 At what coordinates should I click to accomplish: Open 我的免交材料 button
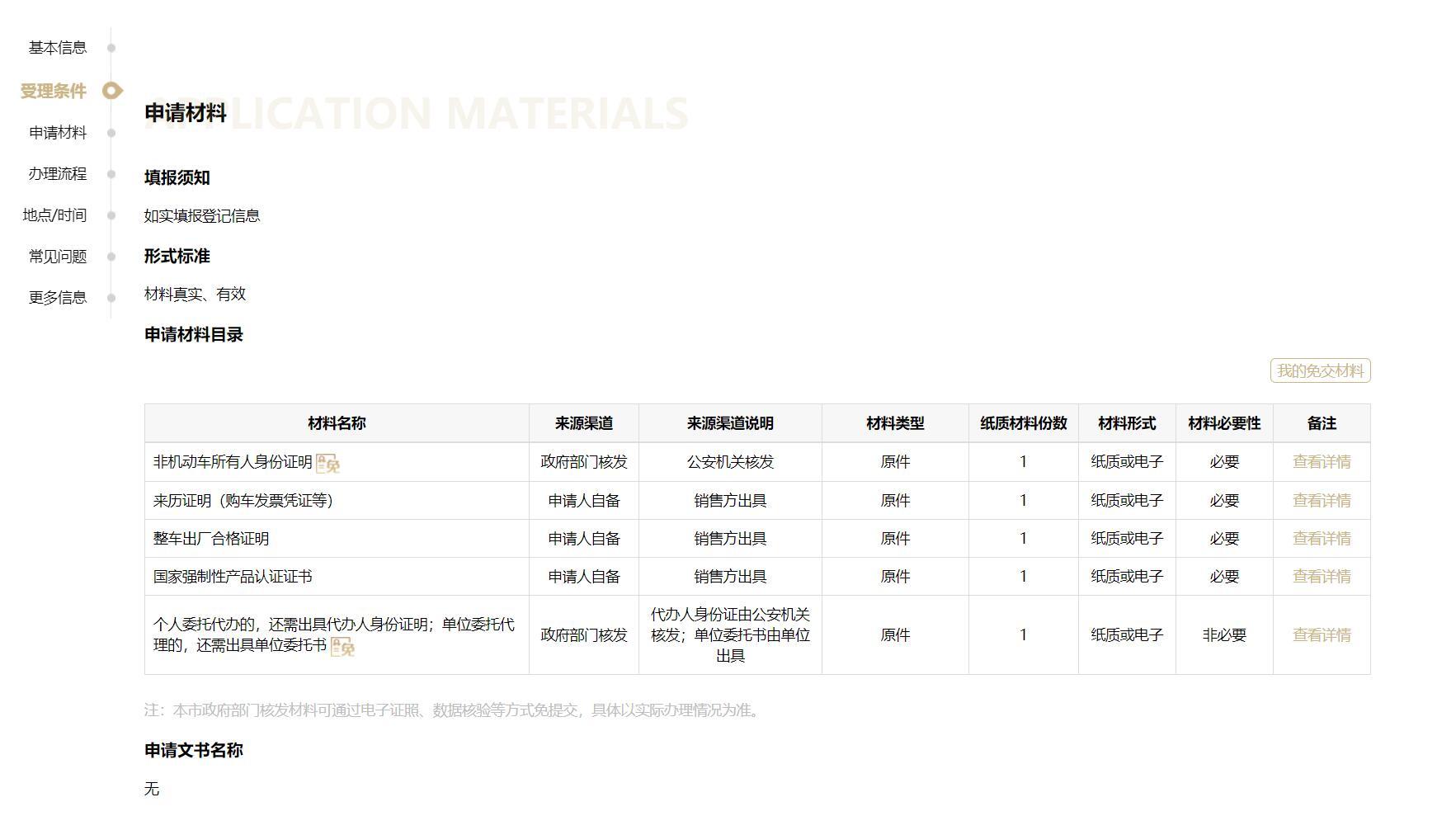pyautogui.click(x=1320, y=370)
